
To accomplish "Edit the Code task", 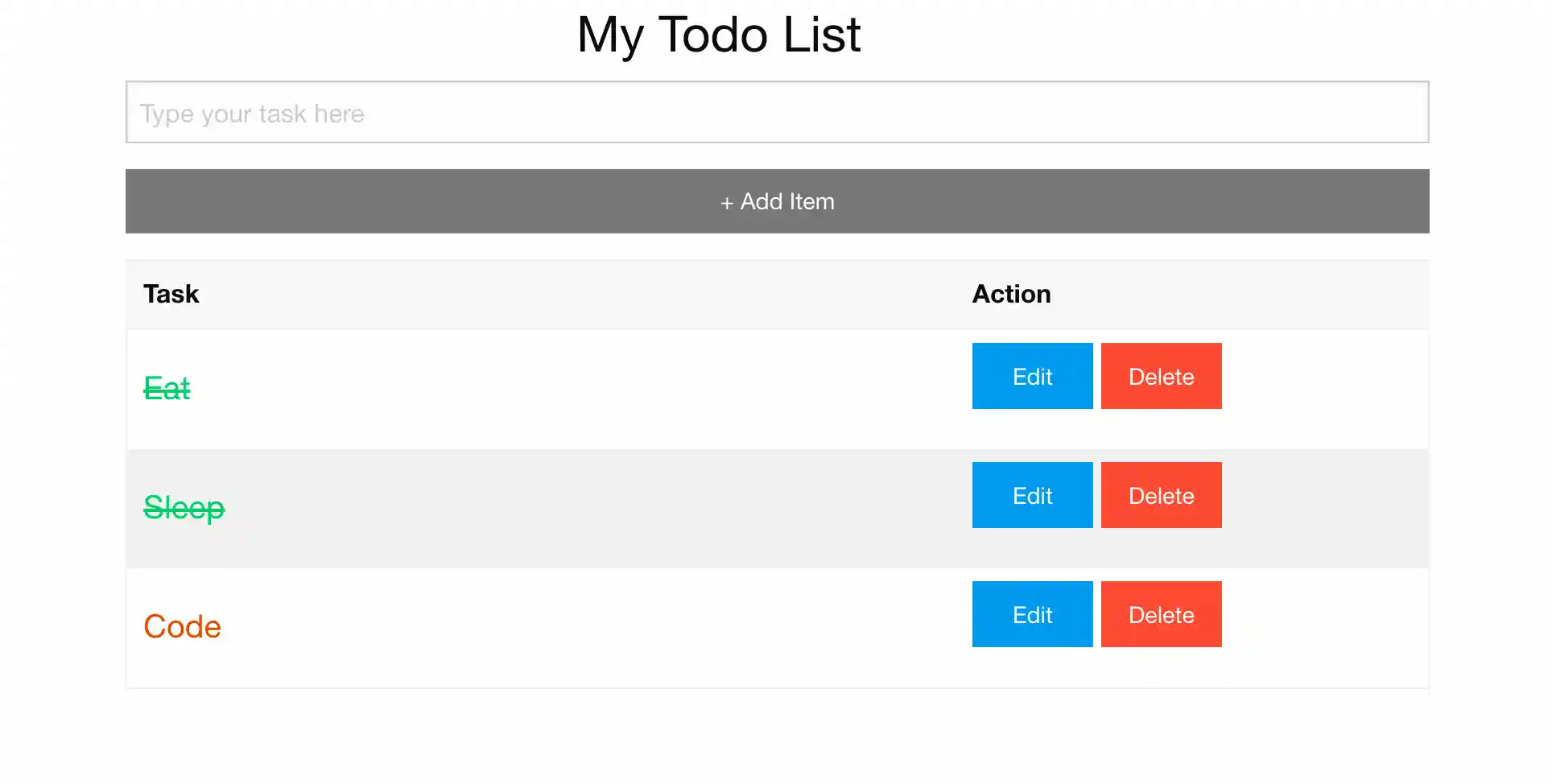I will click(x=1032, y=615).
